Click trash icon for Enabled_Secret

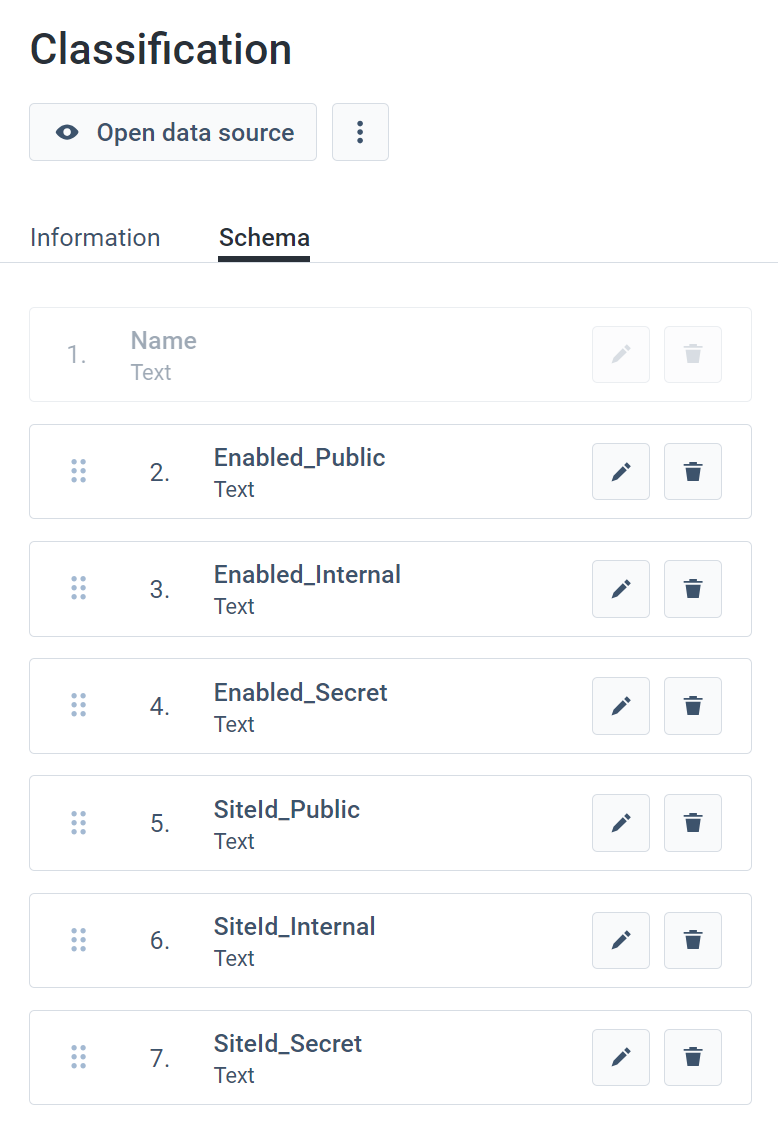pyautogui.click(x=693, y=706)
